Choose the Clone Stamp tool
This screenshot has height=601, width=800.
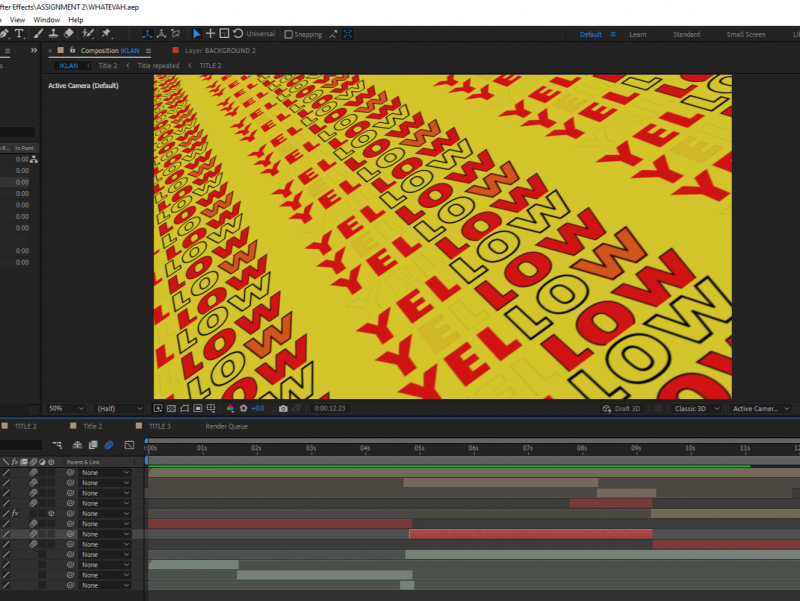(x=53, y=34)
